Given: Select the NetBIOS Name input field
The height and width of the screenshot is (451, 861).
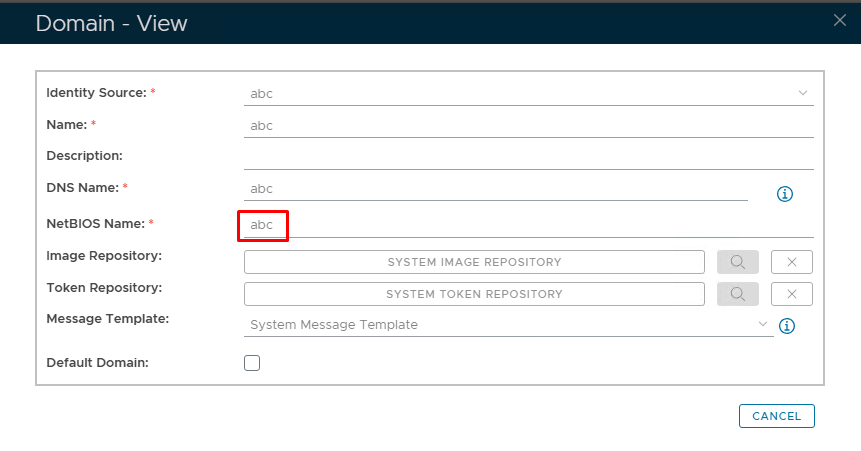Looking at the screenshot, I should tap(528, 226).
